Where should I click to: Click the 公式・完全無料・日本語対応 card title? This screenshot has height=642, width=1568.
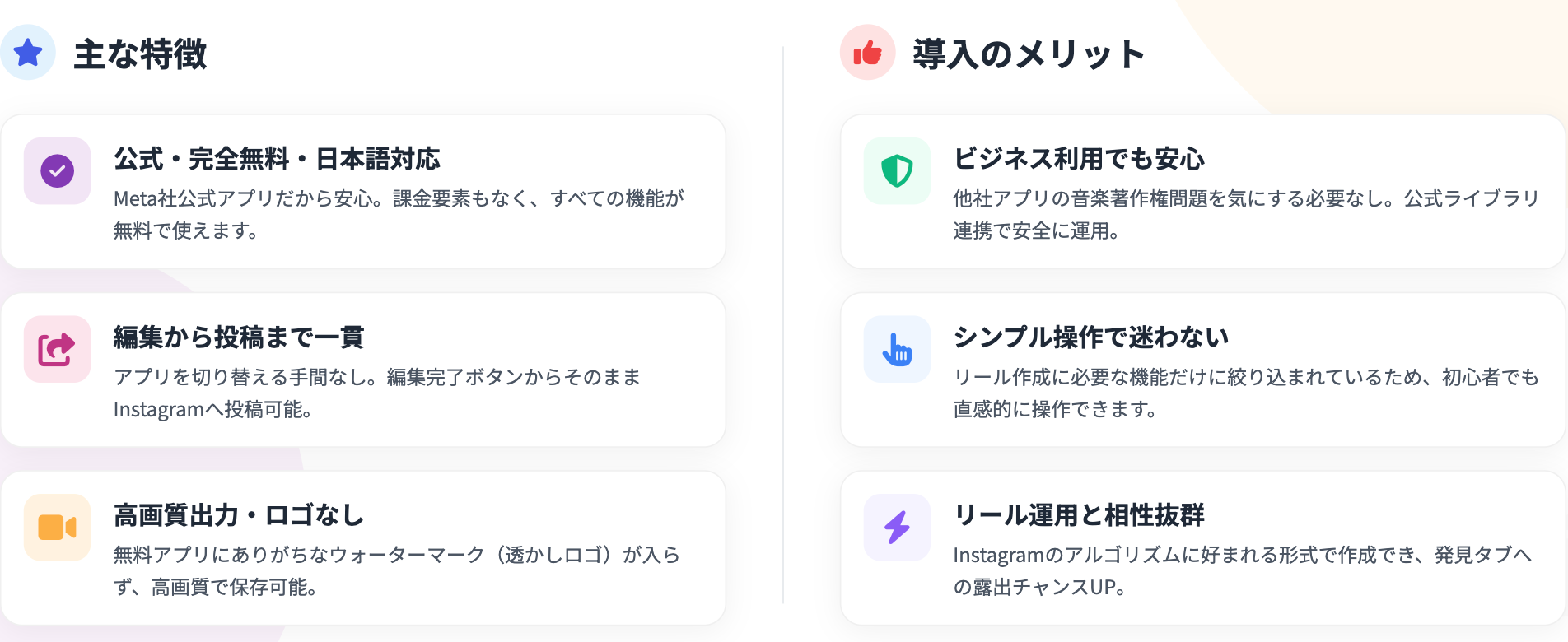click(277, 159)
